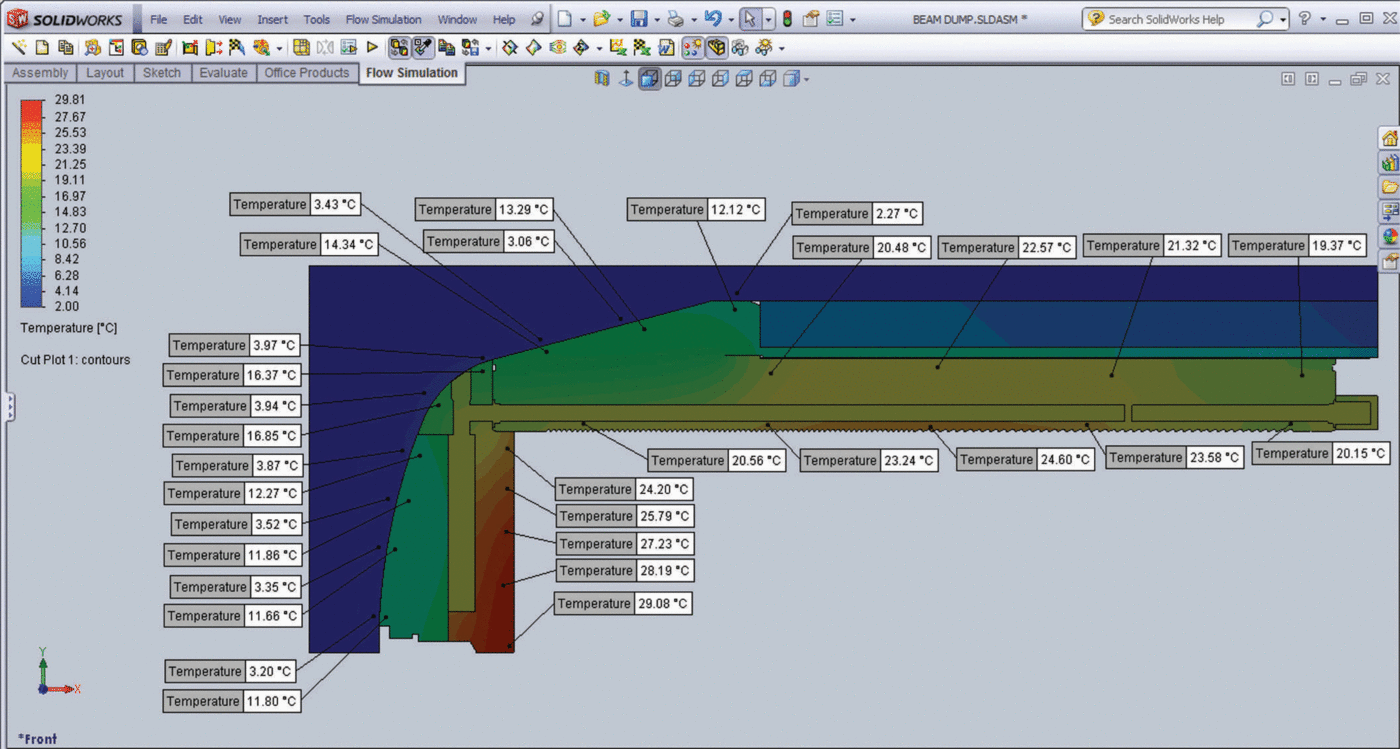Screen dimensions: 1400x749
Task: Open the File Explorer folder task pane tab
Action: tap(1389, 187)
